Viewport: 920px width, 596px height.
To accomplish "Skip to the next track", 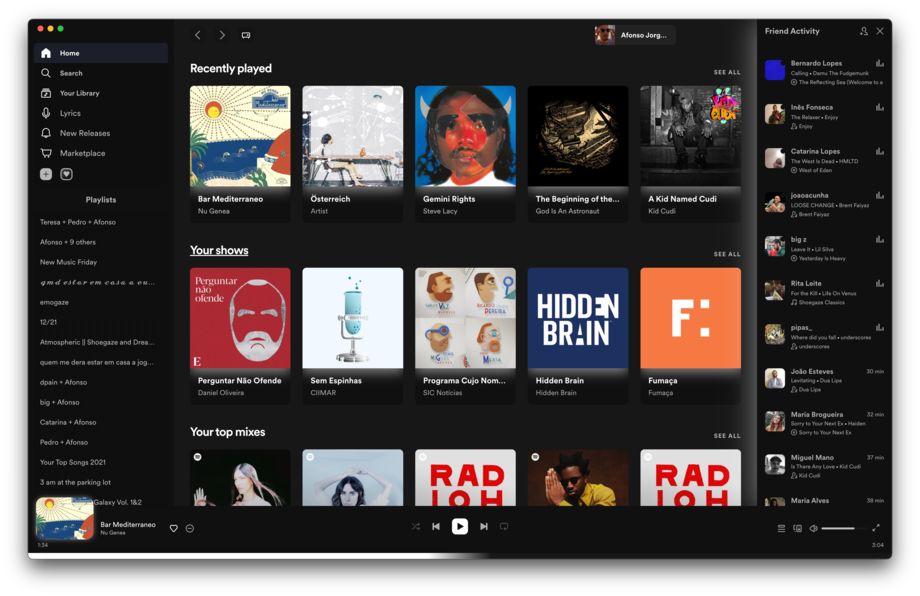I will point(484,527).
